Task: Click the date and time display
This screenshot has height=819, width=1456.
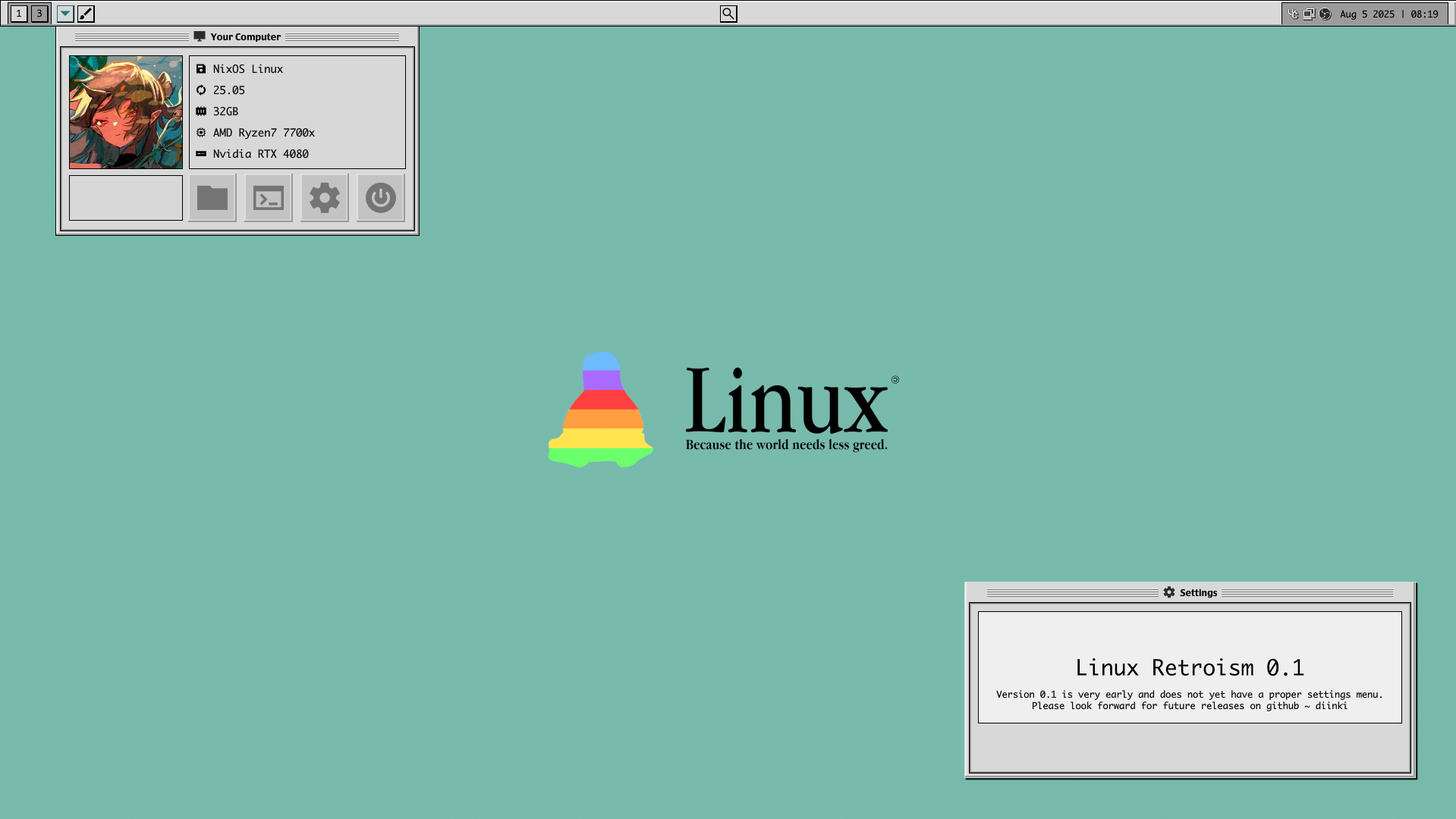Action: click(1388, 13)
